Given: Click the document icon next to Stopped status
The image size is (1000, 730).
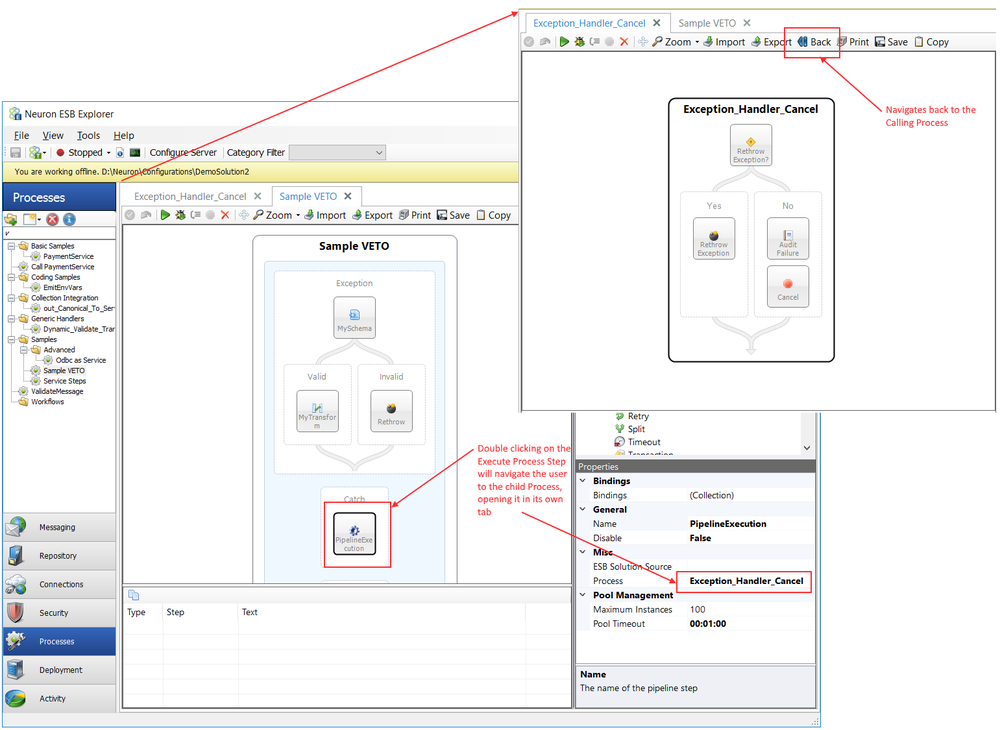Looking at the screenshot, I should point(120,152).
